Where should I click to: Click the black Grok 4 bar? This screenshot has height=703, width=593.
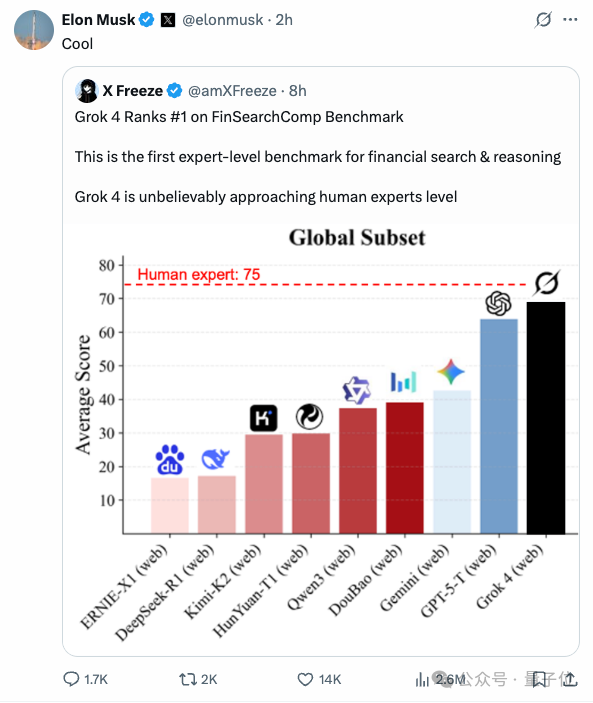(x=546, y=418)
